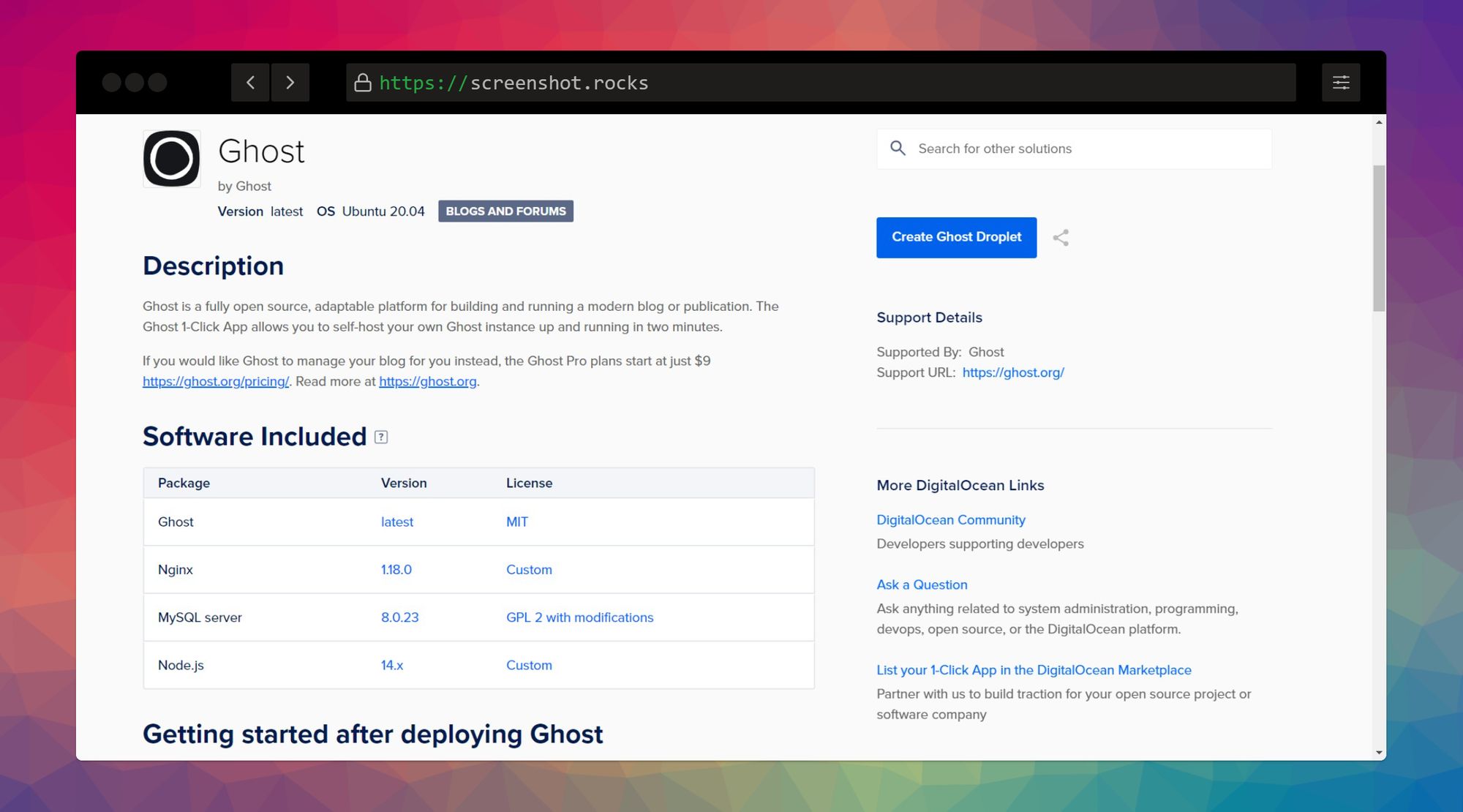Click the Node.js Custom license link

[x=529, y=665]
